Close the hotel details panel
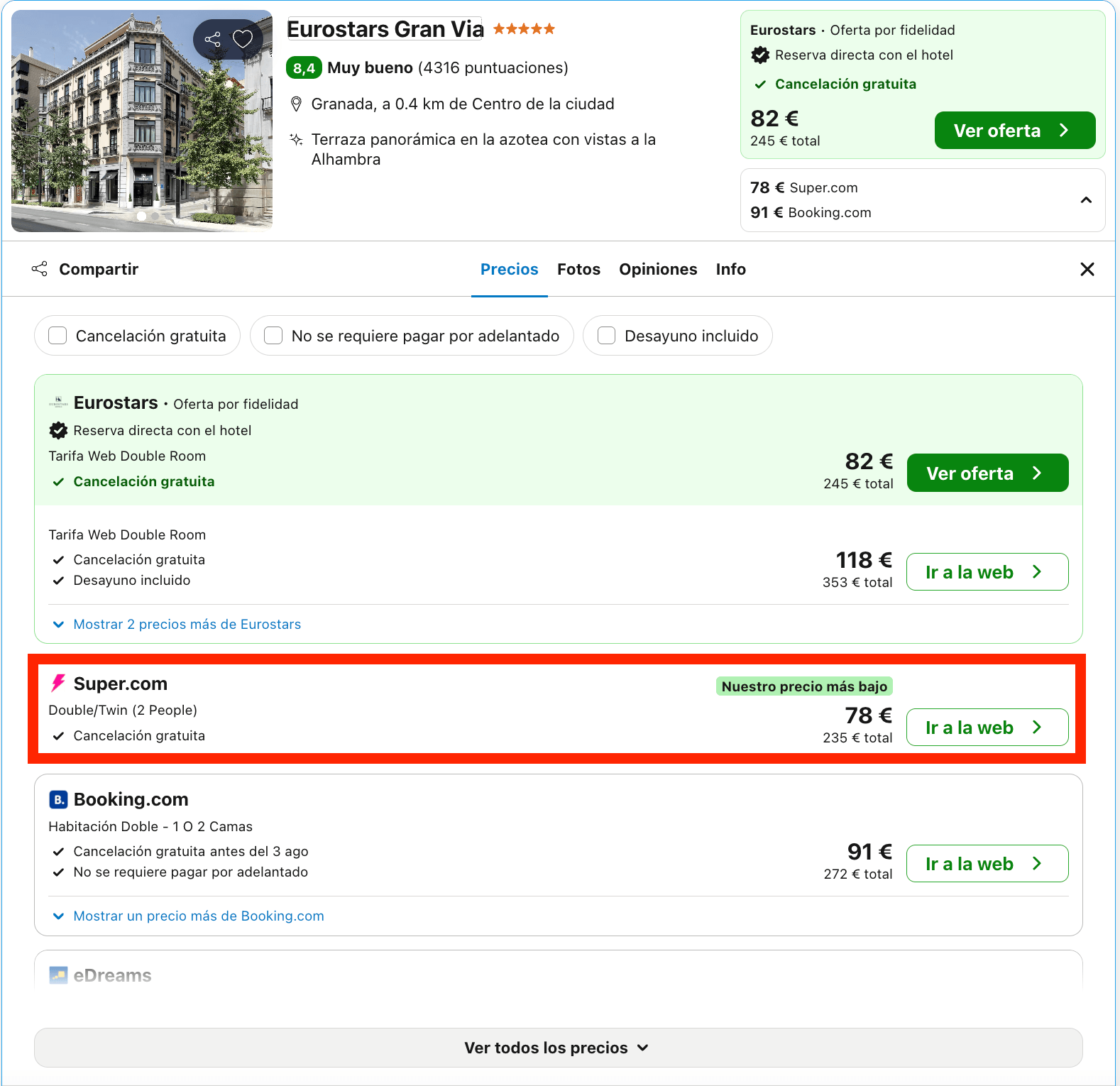 (1087, 269)
